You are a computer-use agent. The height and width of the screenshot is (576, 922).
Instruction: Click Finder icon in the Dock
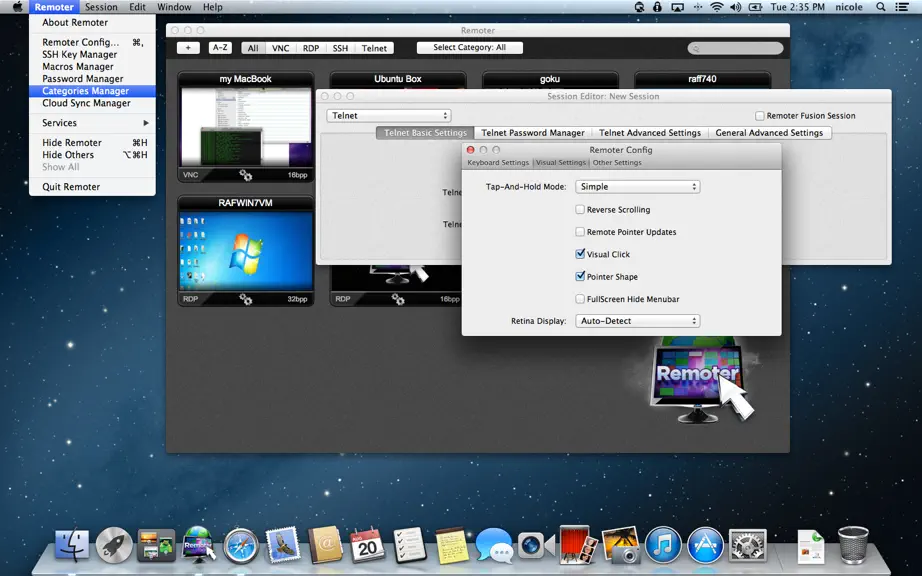(x=72, y=545)
